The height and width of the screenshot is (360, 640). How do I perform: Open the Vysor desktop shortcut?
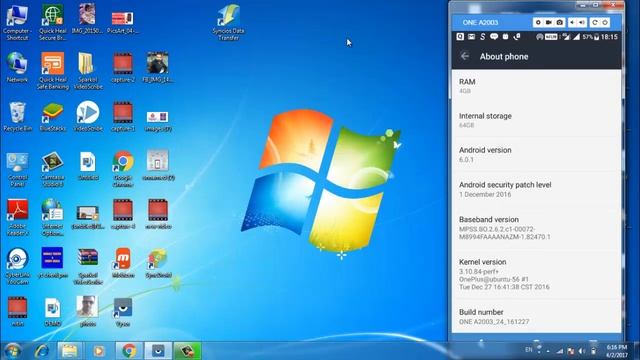(x=123, y=312)
